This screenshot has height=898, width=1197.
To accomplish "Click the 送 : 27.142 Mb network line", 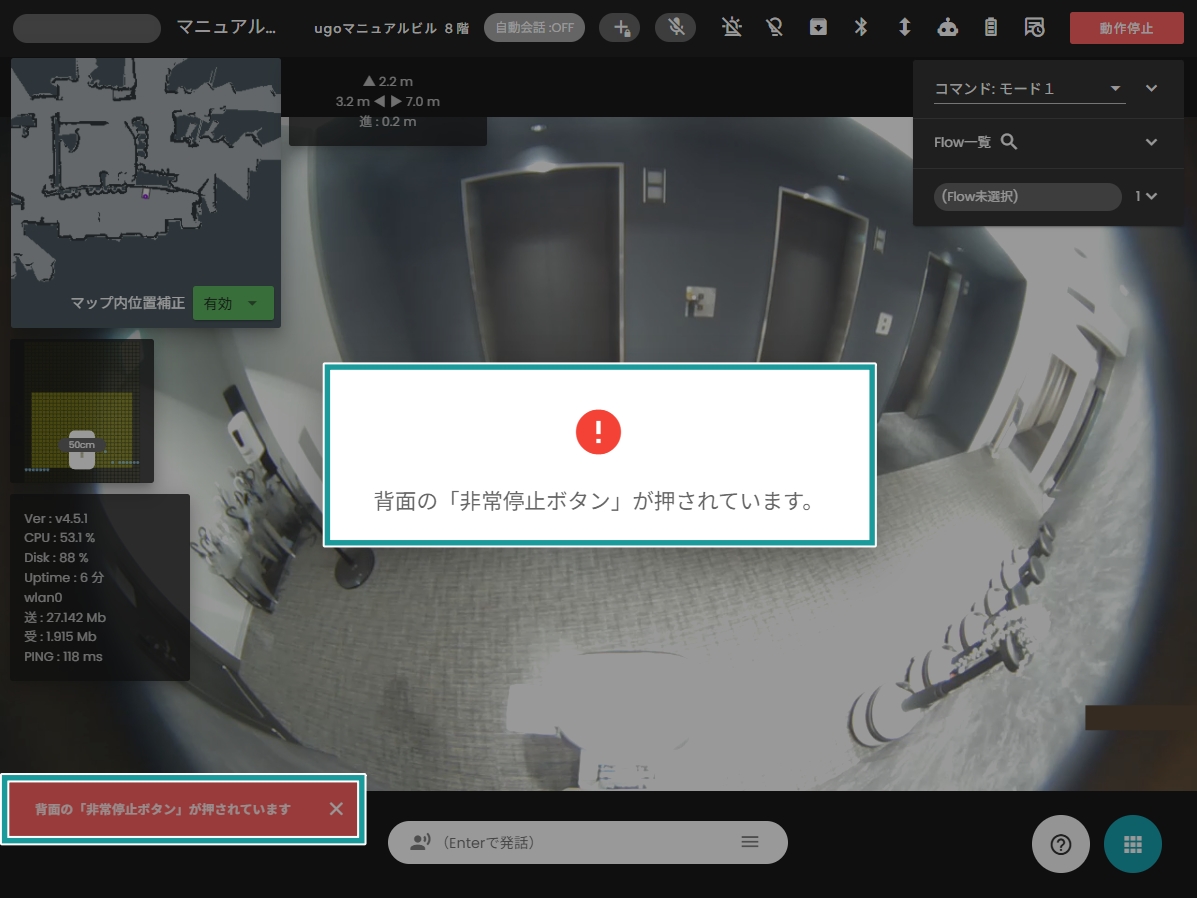I will (65, 617).
